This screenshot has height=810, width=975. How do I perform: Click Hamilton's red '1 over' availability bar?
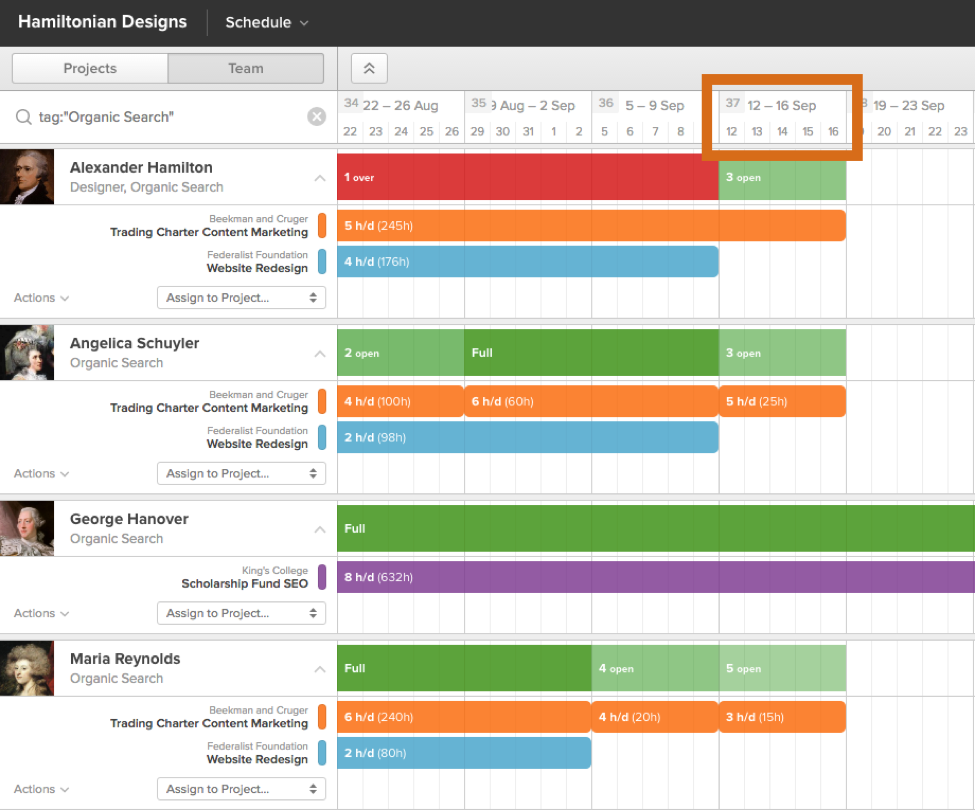pyautogui.click(x=527, y=177)
